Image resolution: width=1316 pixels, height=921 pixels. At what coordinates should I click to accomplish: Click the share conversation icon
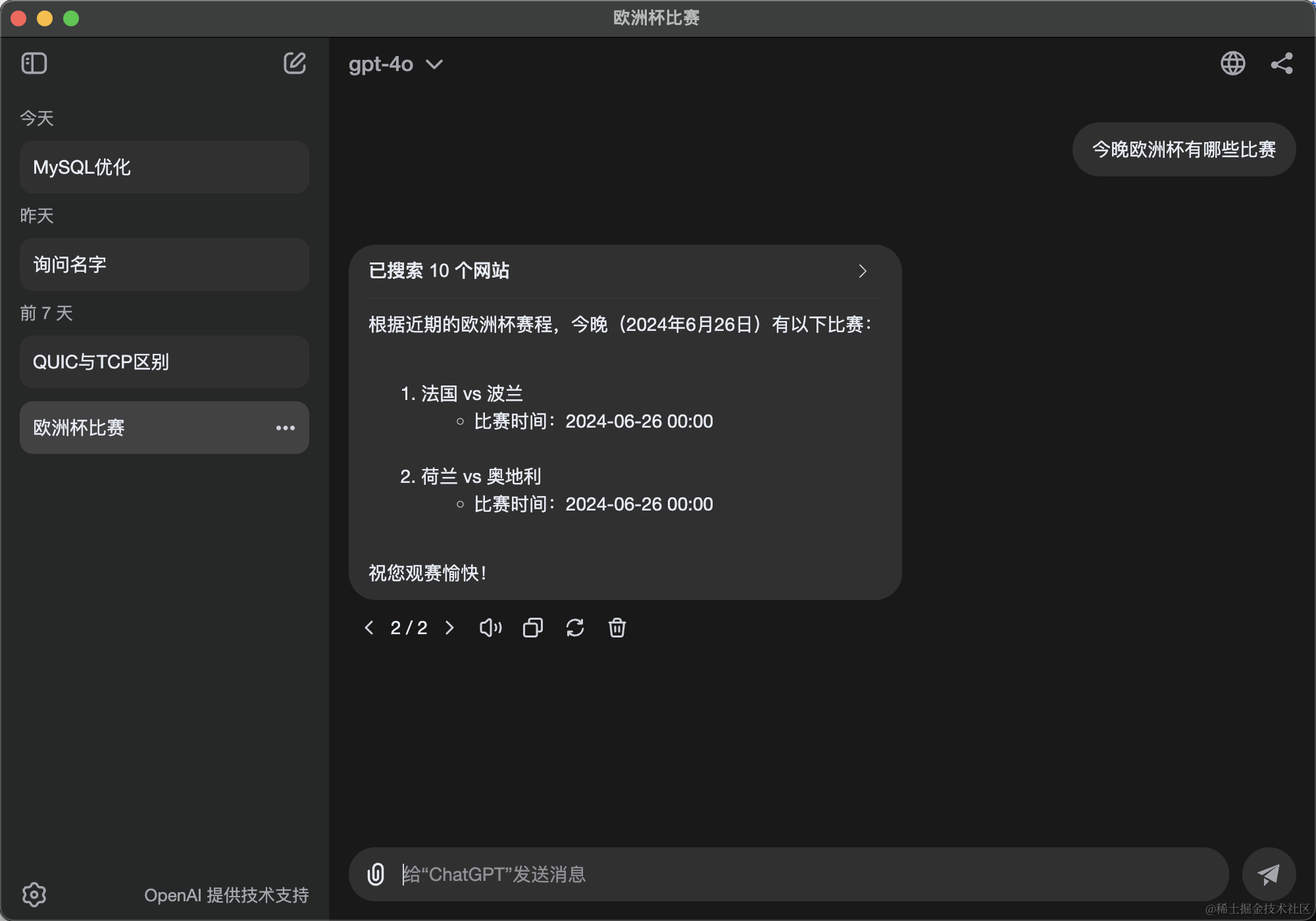point(1281,63)
